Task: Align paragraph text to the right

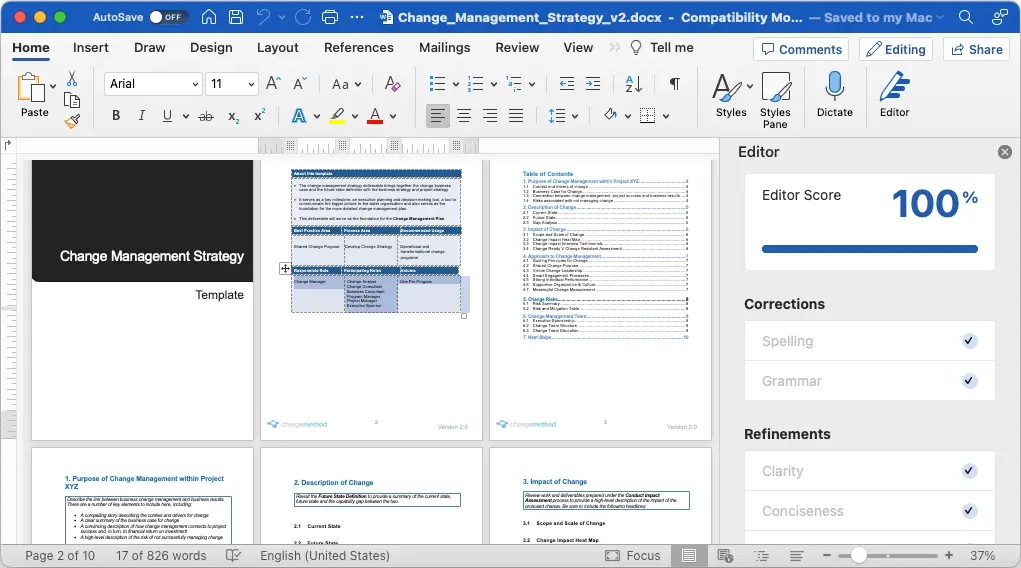Action: [490, 116]
